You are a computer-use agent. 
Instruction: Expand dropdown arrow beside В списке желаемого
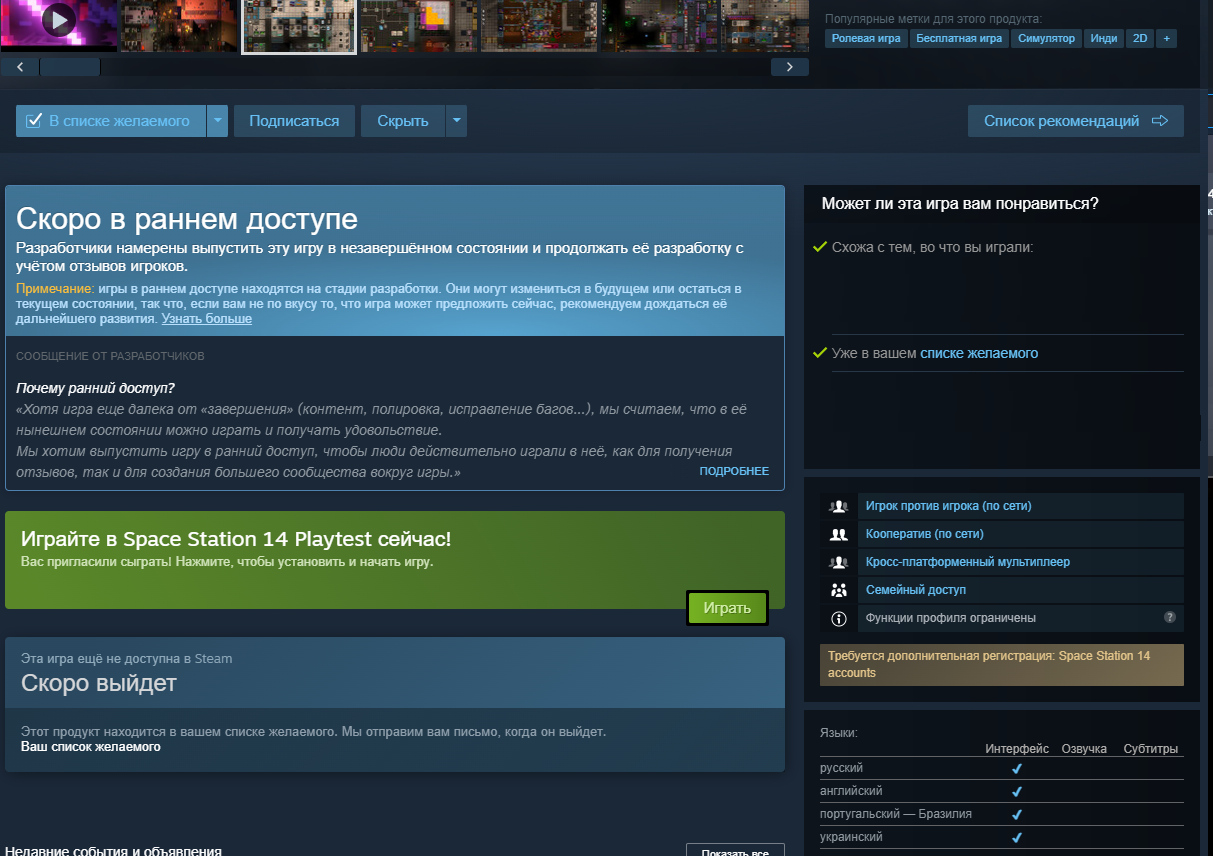pyautogui.click(x=218, y=121)
